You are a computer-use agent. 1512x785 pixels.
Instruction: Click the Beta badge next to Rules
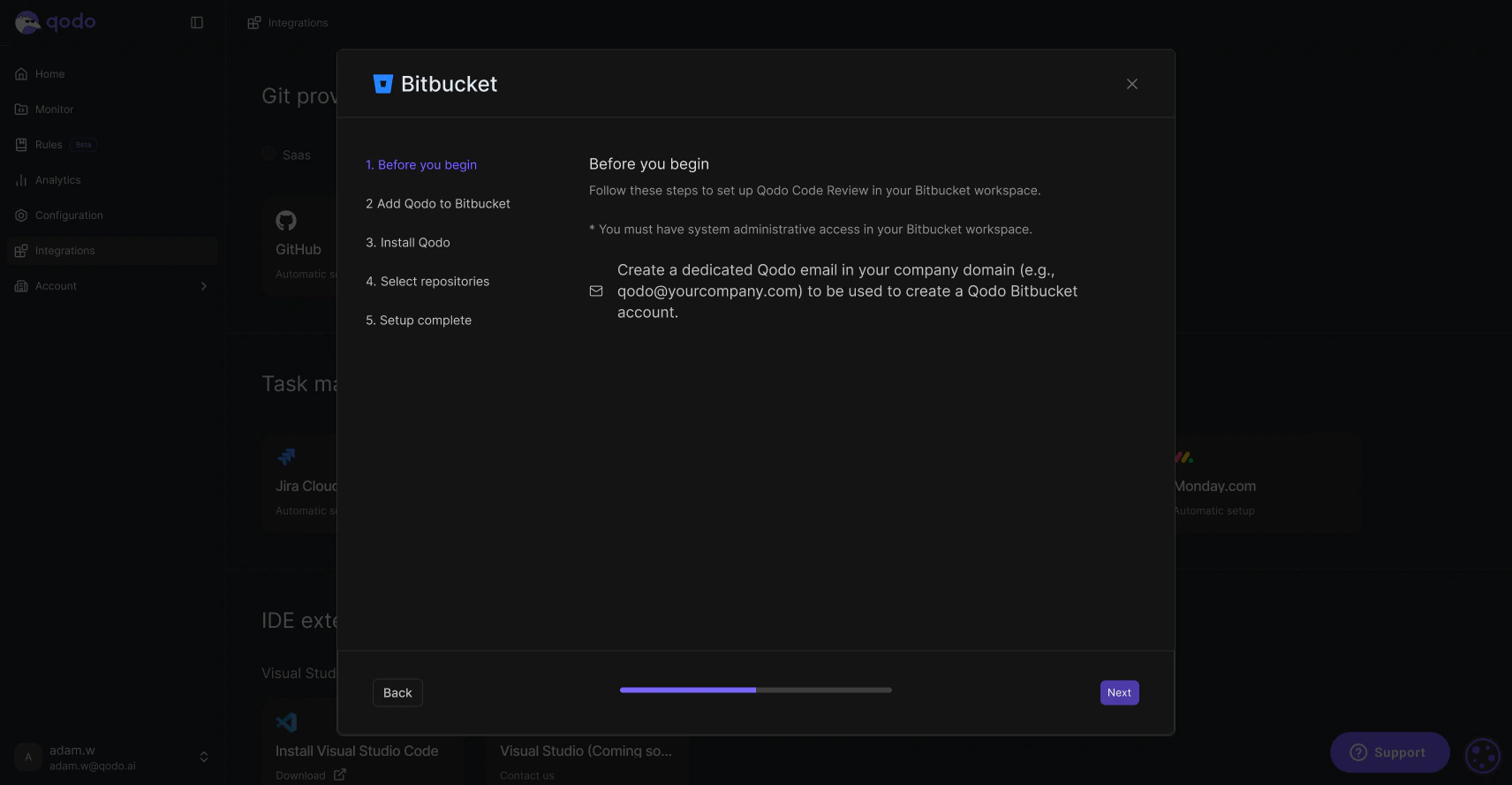tap(84, 145)
